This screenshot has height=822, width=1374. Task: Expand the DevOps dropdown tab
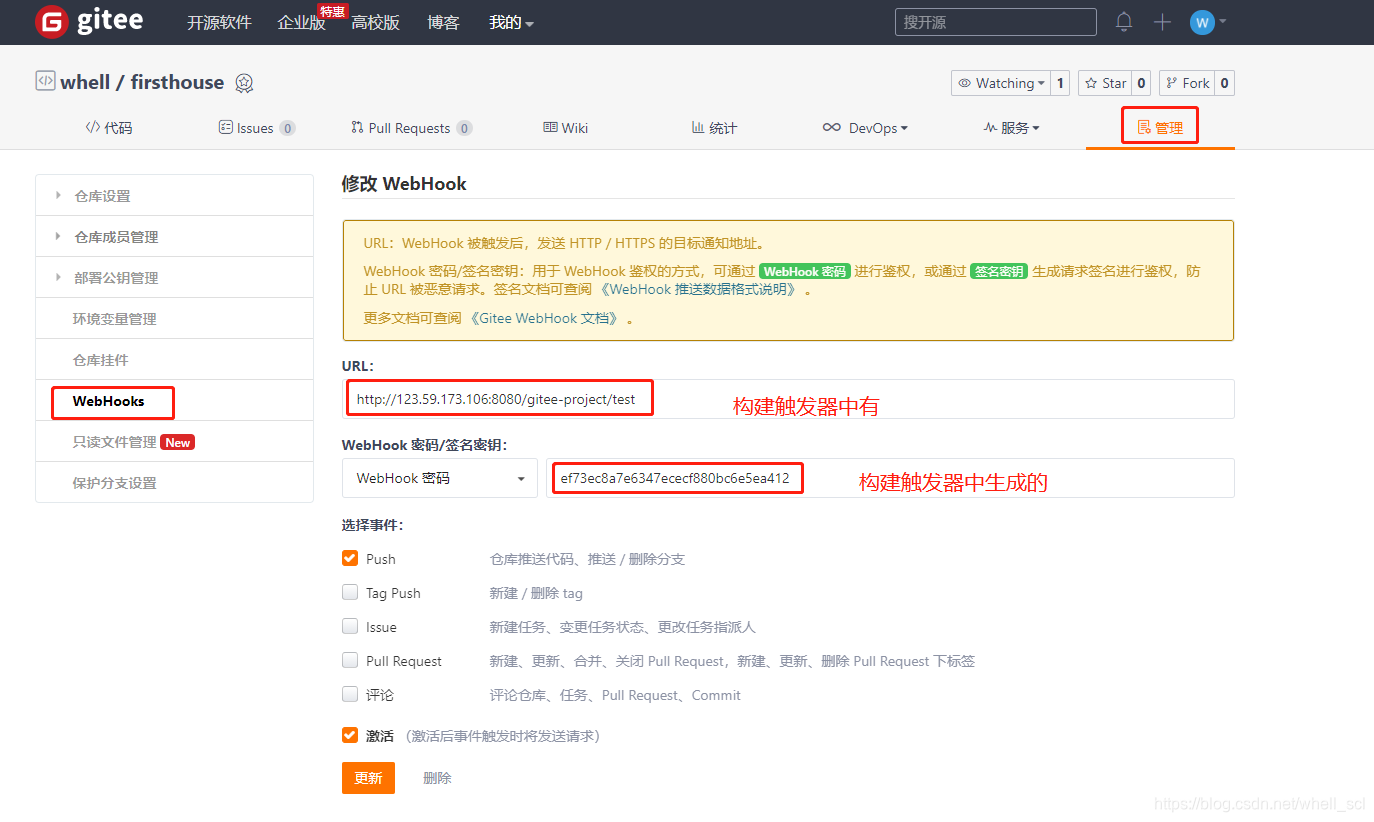865,128
